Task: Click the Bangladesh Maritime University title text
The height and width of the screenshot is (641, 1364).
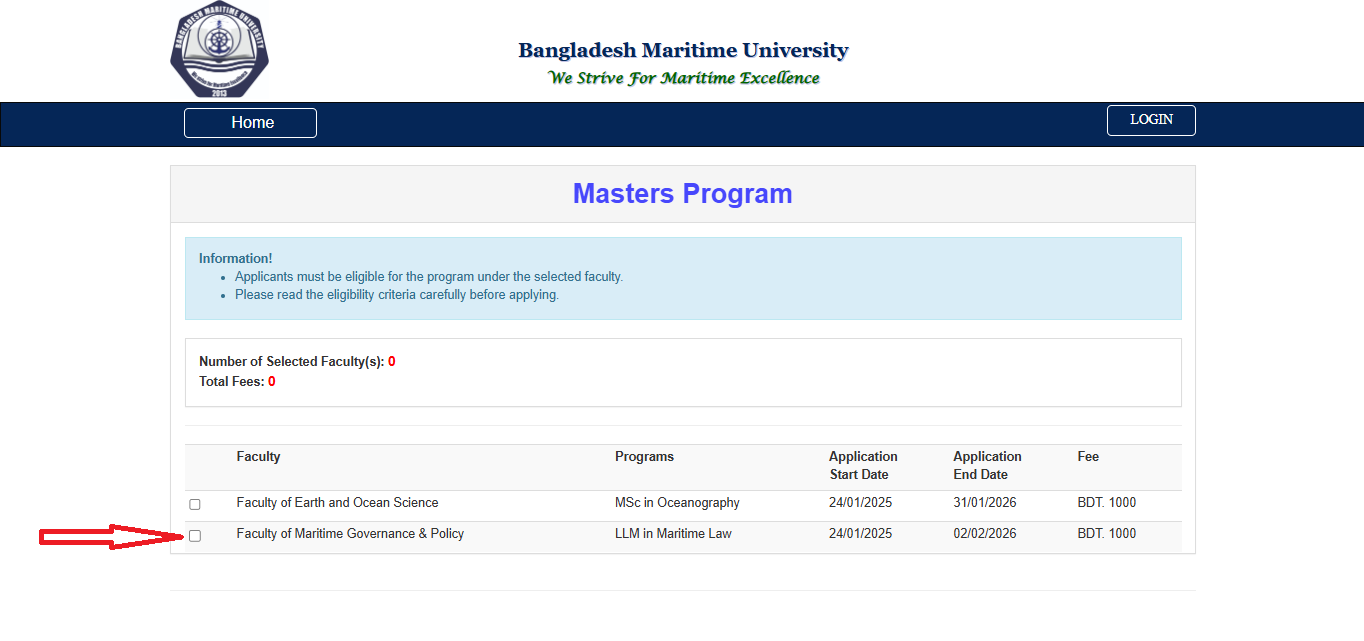Action: click(x=683, y=50)
